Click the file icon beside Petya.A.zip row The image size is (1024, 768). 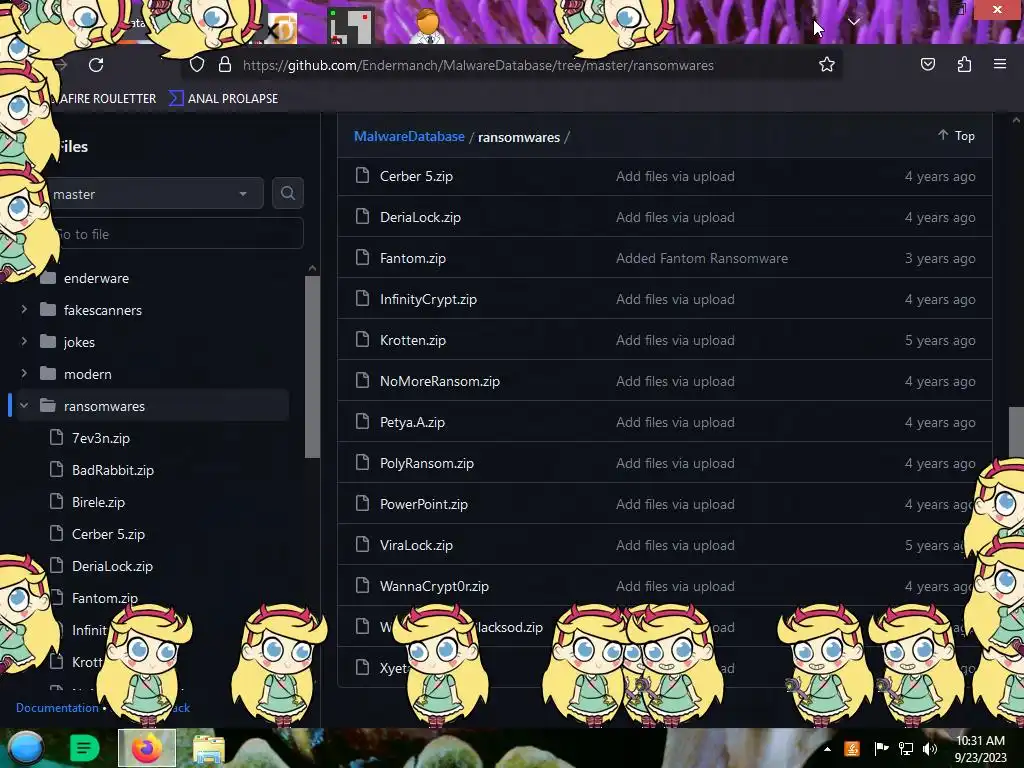point(362,421)
